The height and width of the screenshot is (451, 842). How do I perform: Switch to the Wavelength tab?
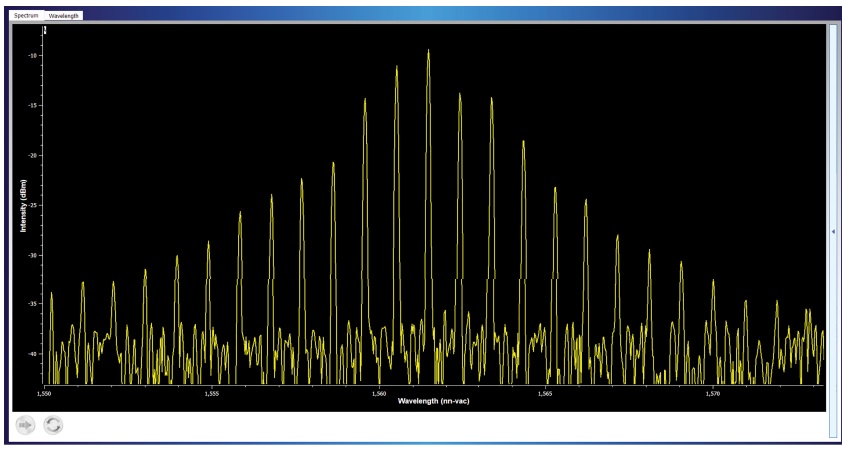tap(65, 16)
